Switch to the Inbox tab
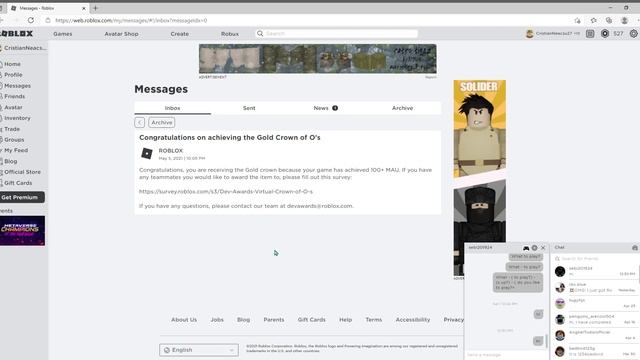 pos(172,108)
